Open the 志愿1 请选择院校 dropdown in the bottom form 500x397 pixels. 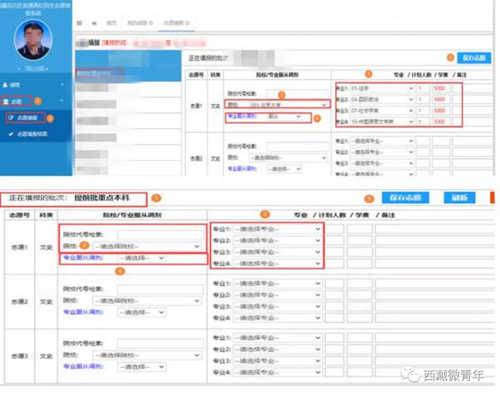[x=147, y=246]
